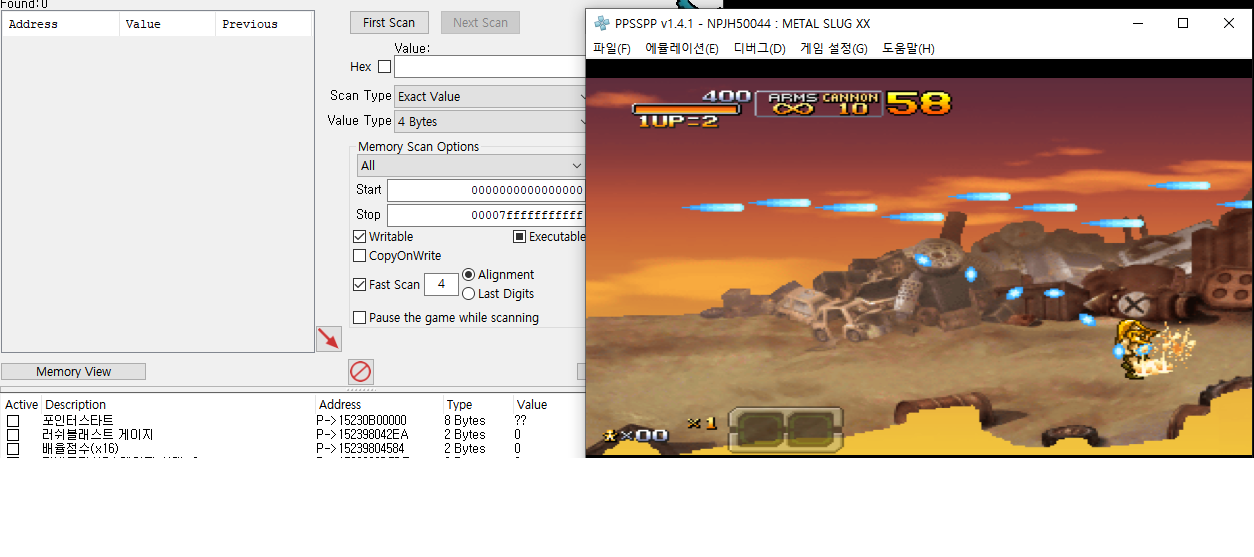
Task: Click the 58 timer in game HUD
Action: click(917, 103)
